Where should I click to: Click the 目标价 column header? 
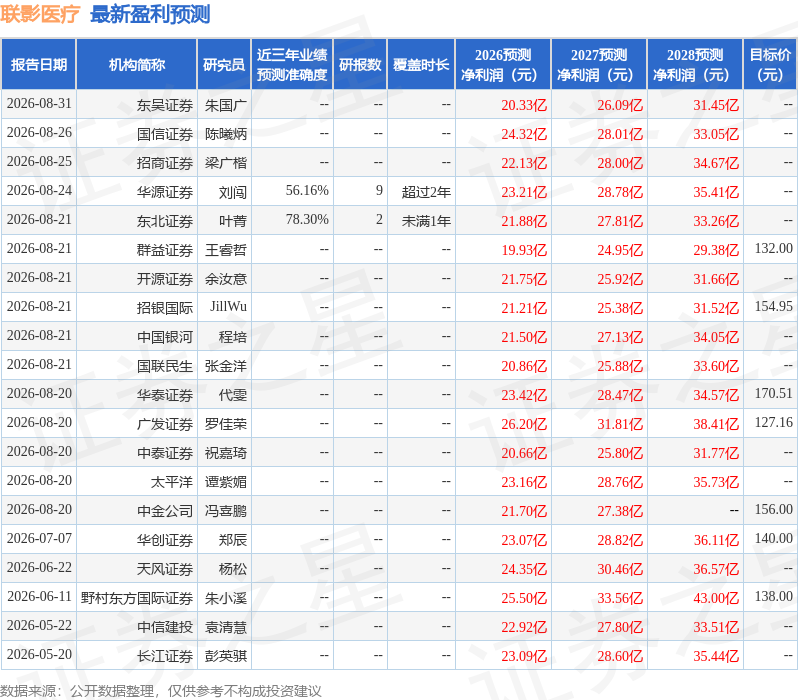point(771,65)
